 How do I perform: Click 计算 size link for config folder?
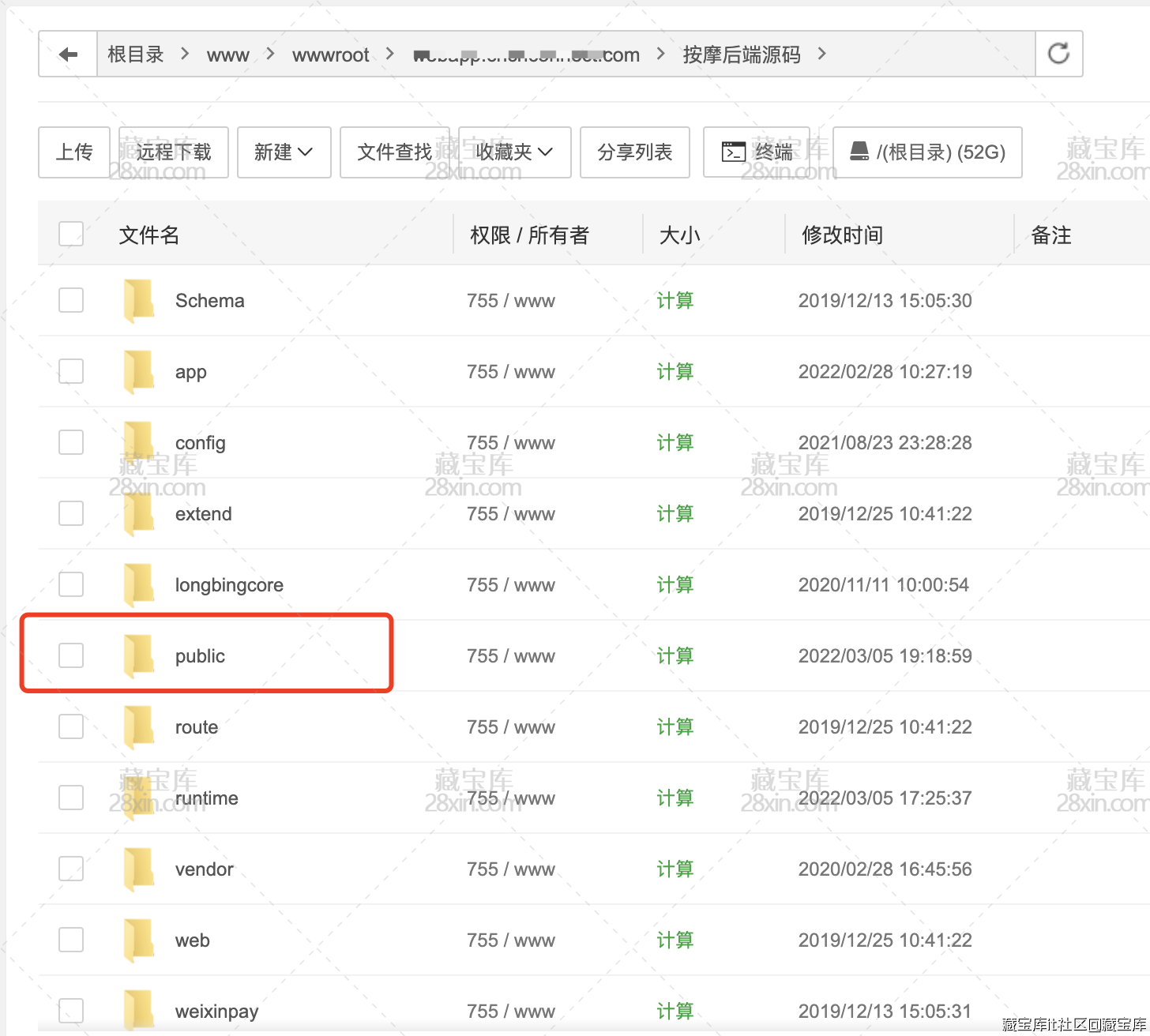pos(675,442)
